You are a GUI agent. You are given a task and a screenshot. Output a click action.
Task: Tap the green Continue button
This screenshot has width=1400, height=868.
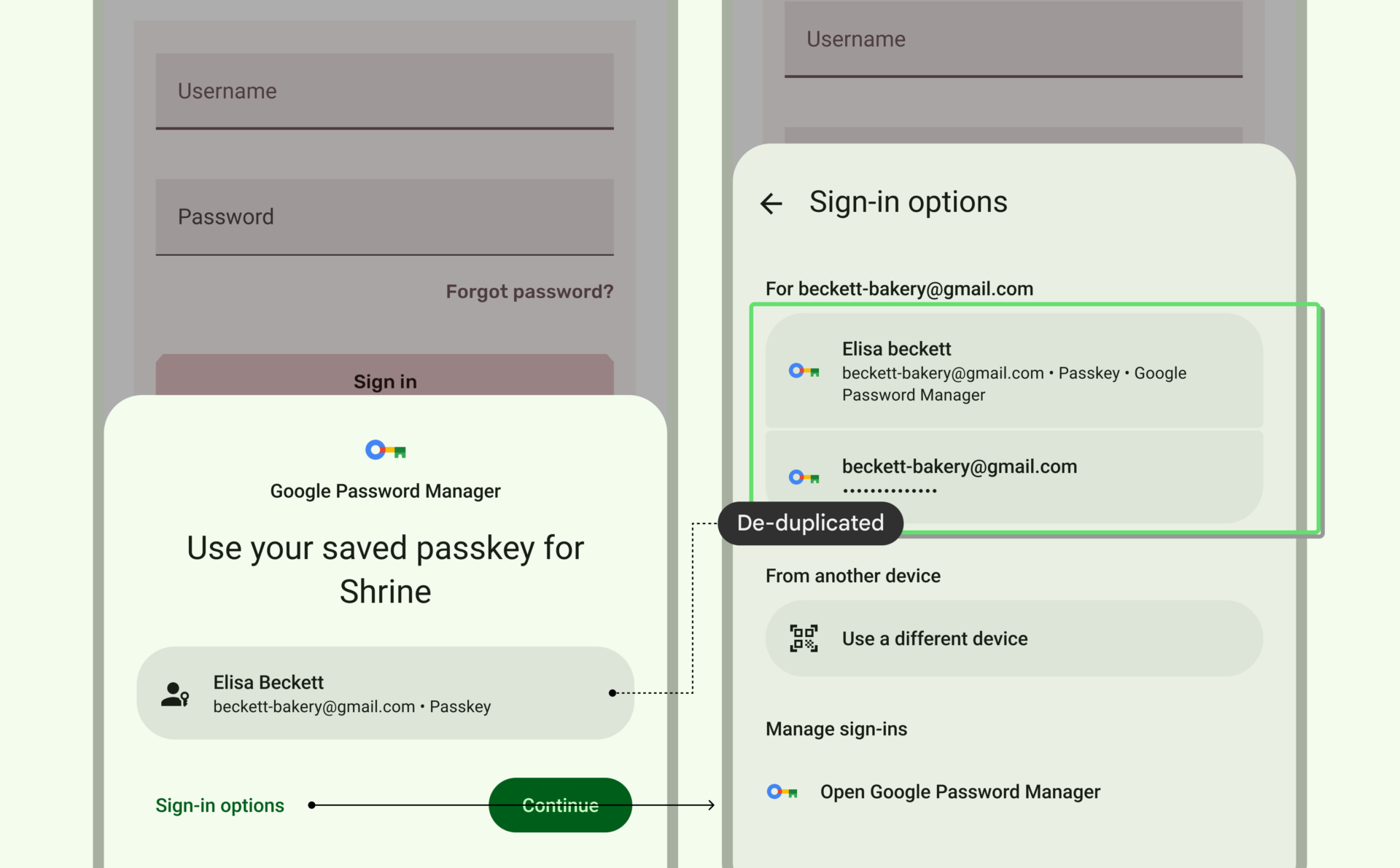(560, 805)
